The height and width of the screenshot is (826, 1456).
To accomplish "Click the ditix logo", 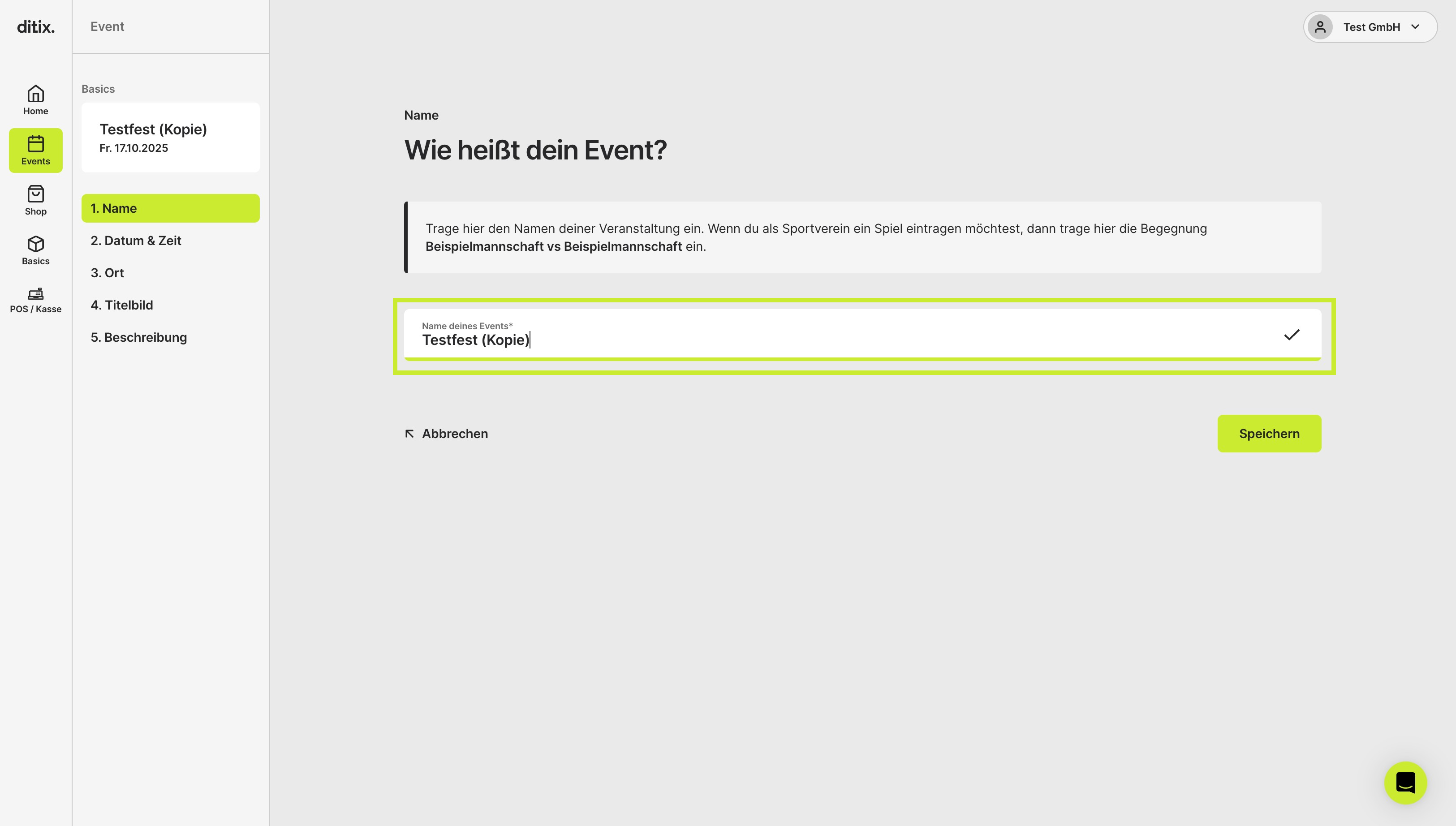I will (x=36, y=27).
